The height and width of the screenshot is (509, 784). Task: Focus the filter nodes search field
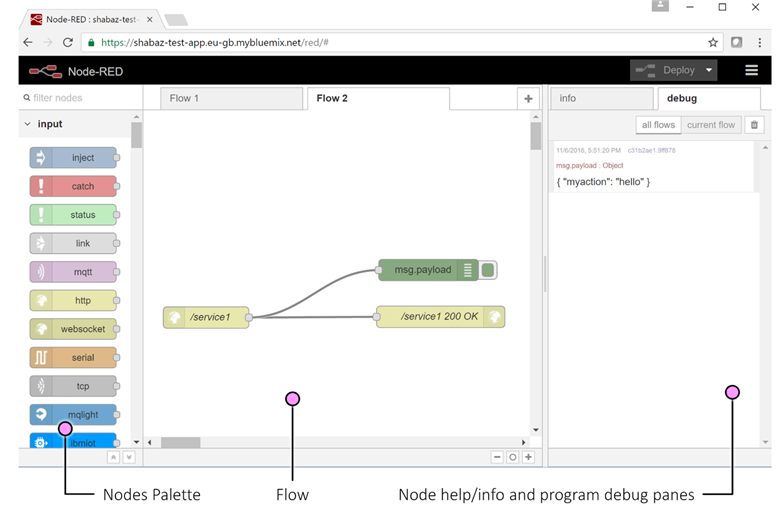coord(80,98)
